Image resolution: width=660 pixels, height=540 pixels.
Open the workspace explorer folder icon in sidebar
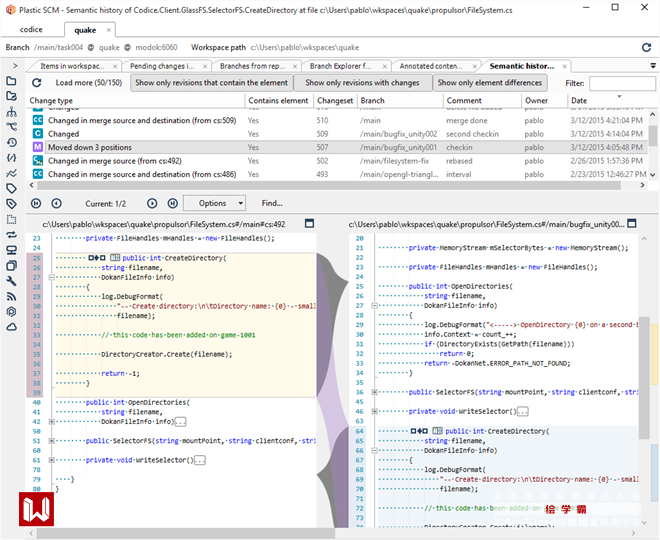click(11, 81)
